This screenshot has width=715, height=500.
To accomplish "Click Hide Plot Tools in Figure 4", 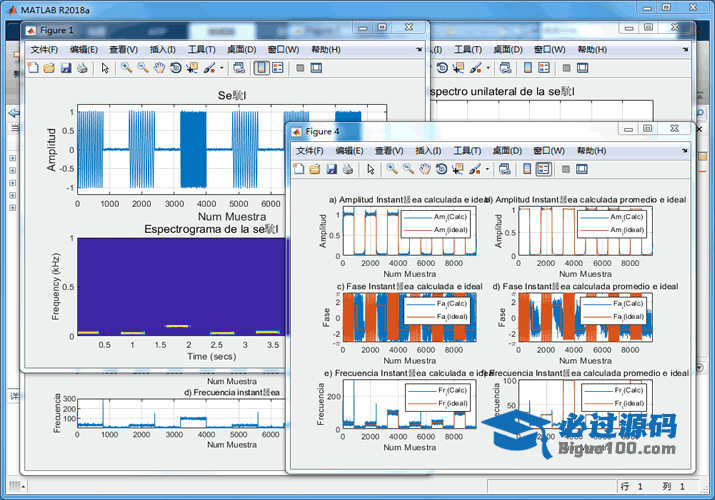I will (x=566, y=170).
